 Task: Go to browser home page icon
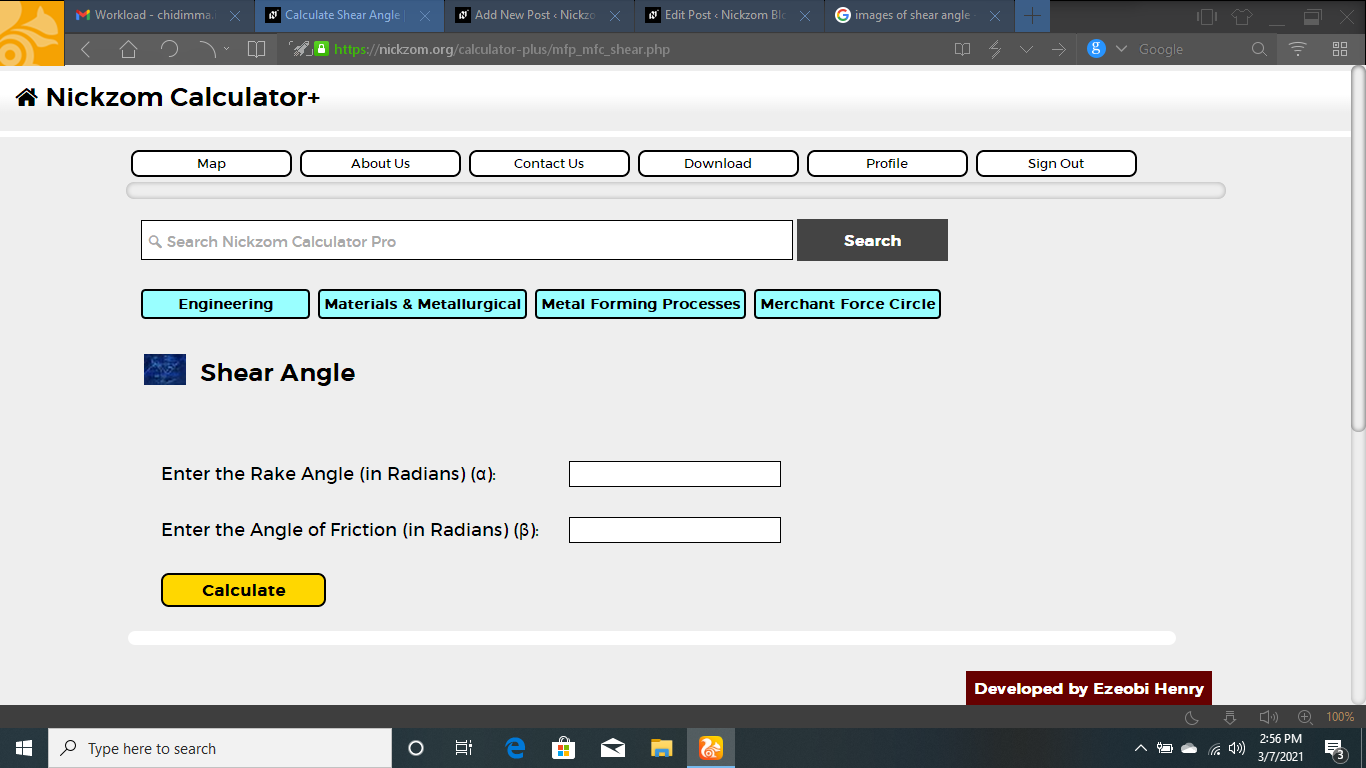coord(128,49)
